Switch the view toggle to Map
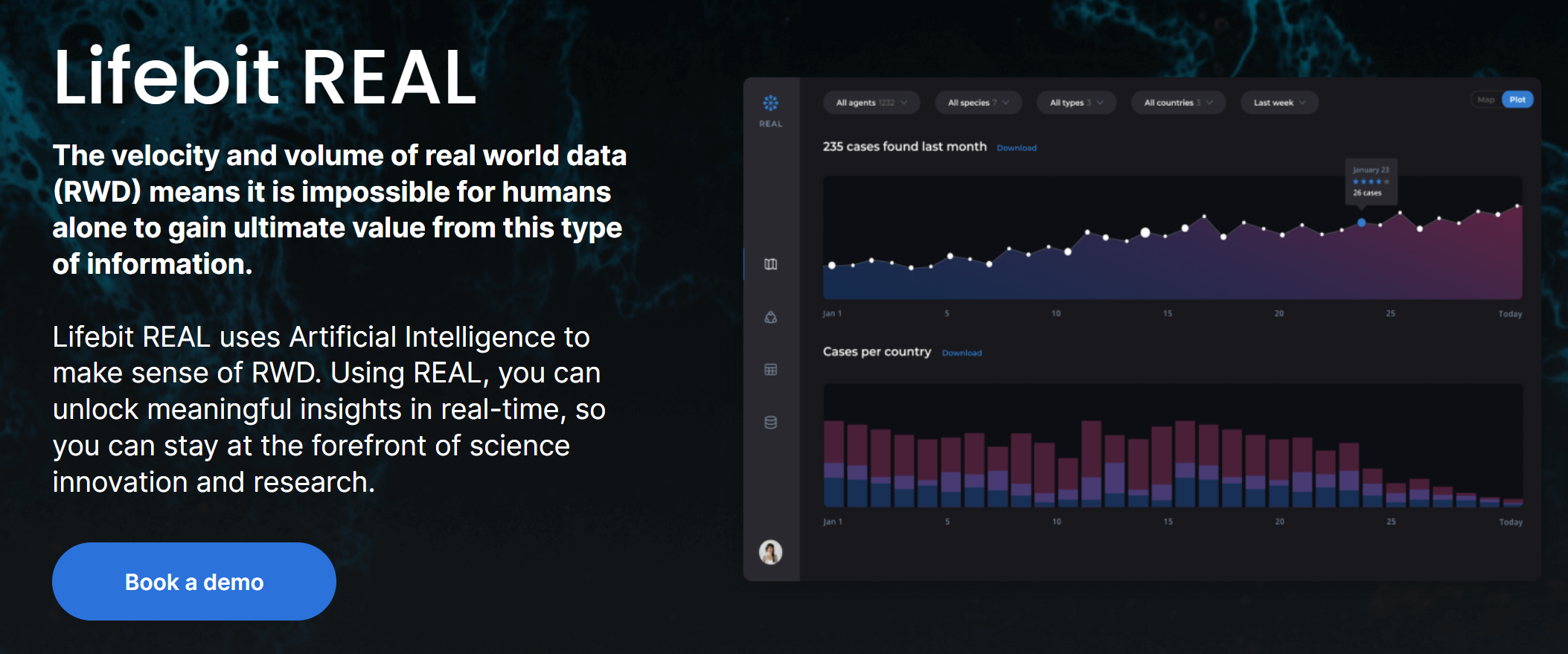This screenshot has width=1568, height=654. [1486, 100]
